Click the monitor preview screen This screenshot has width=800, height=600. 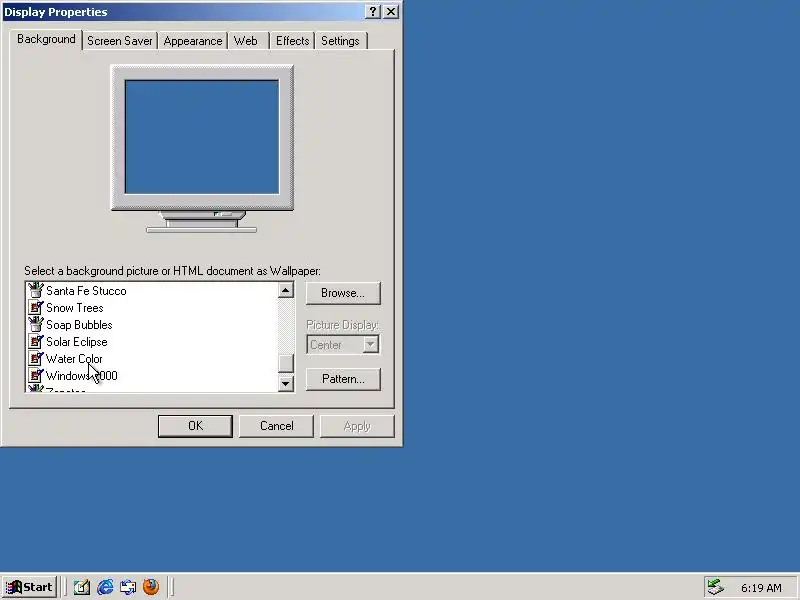point(202,137)
